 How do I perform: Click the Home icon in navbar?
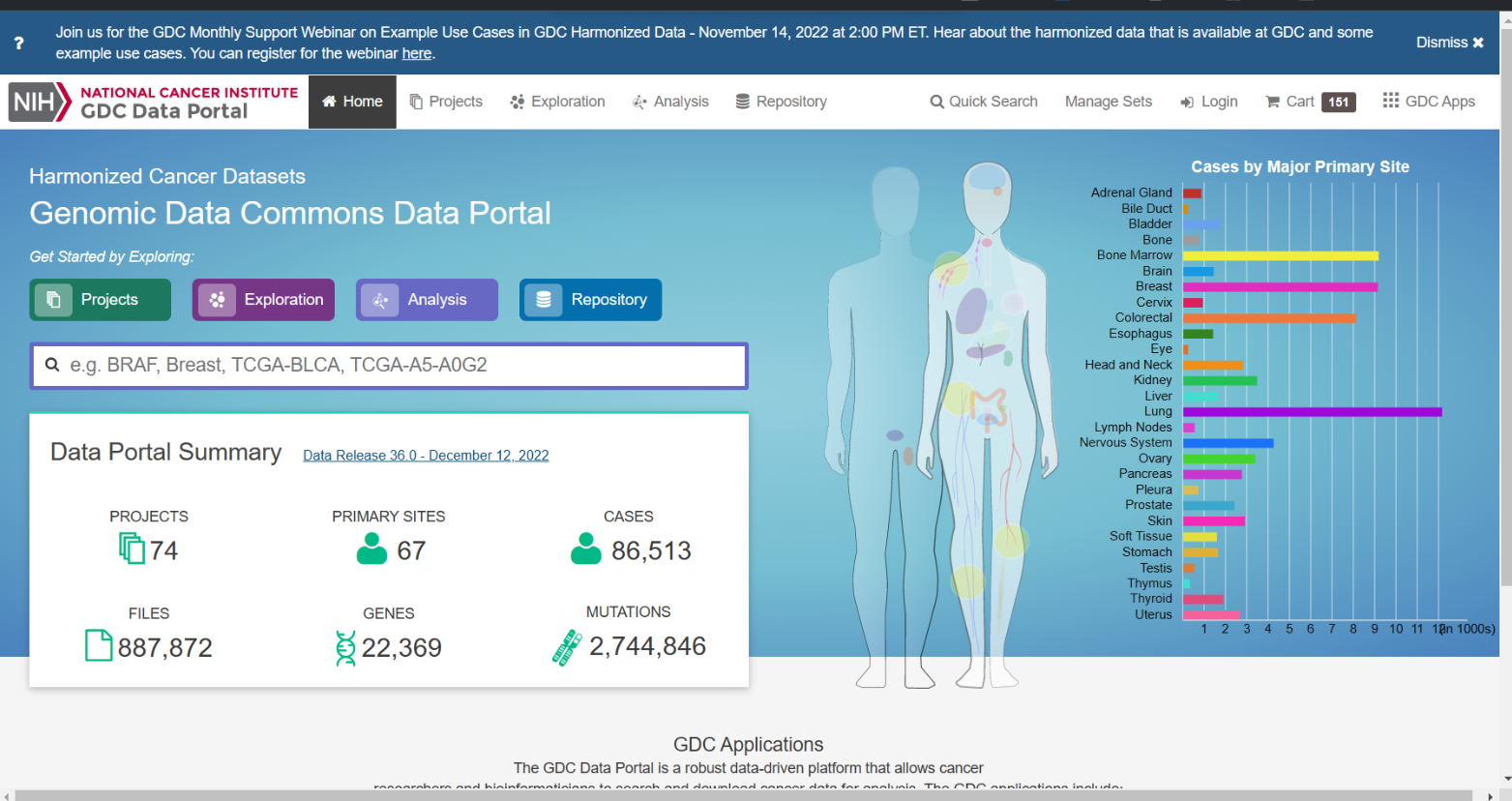329,102
